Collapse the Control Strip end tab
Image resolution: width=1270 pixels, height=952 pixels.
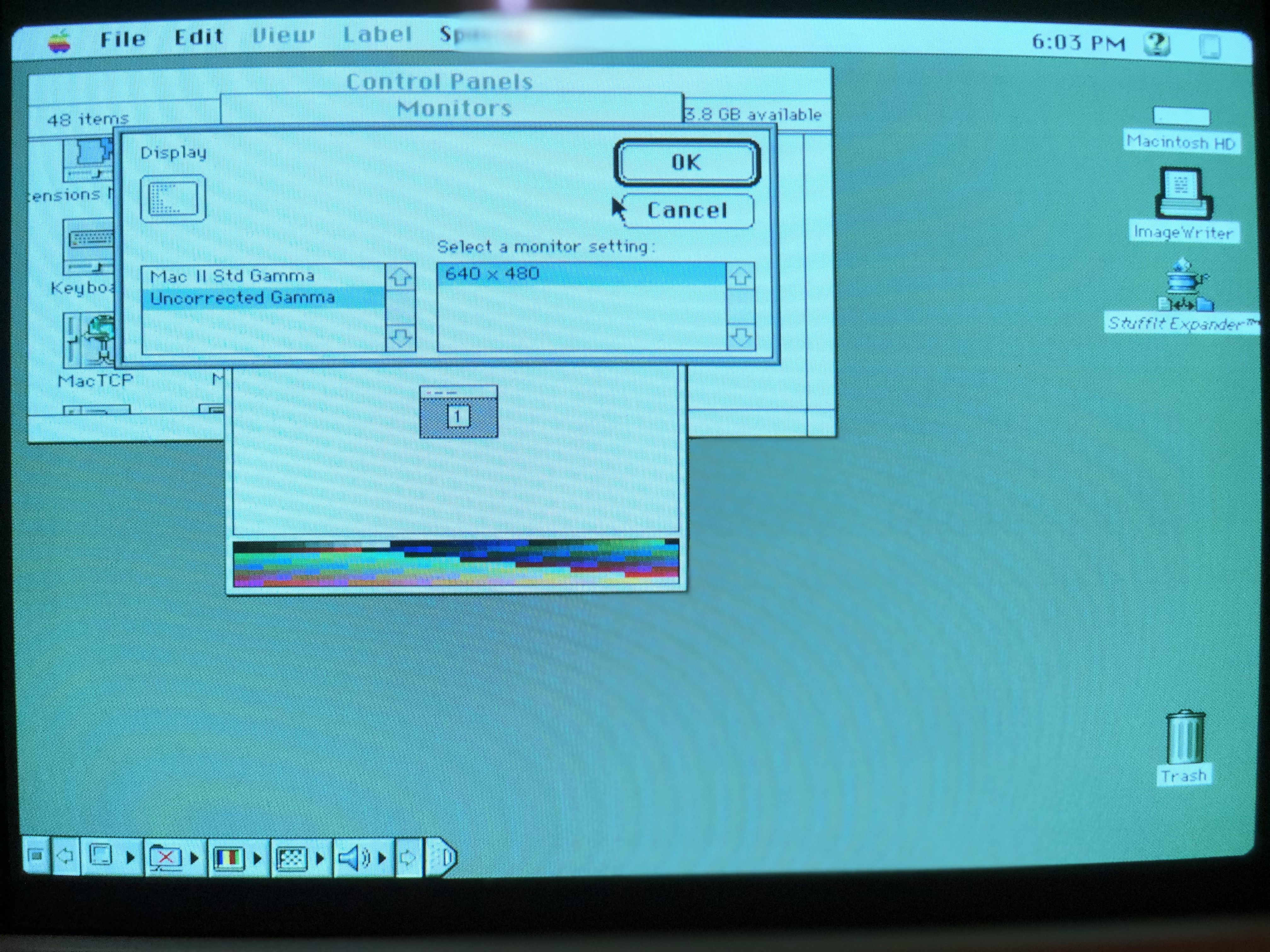442,857
